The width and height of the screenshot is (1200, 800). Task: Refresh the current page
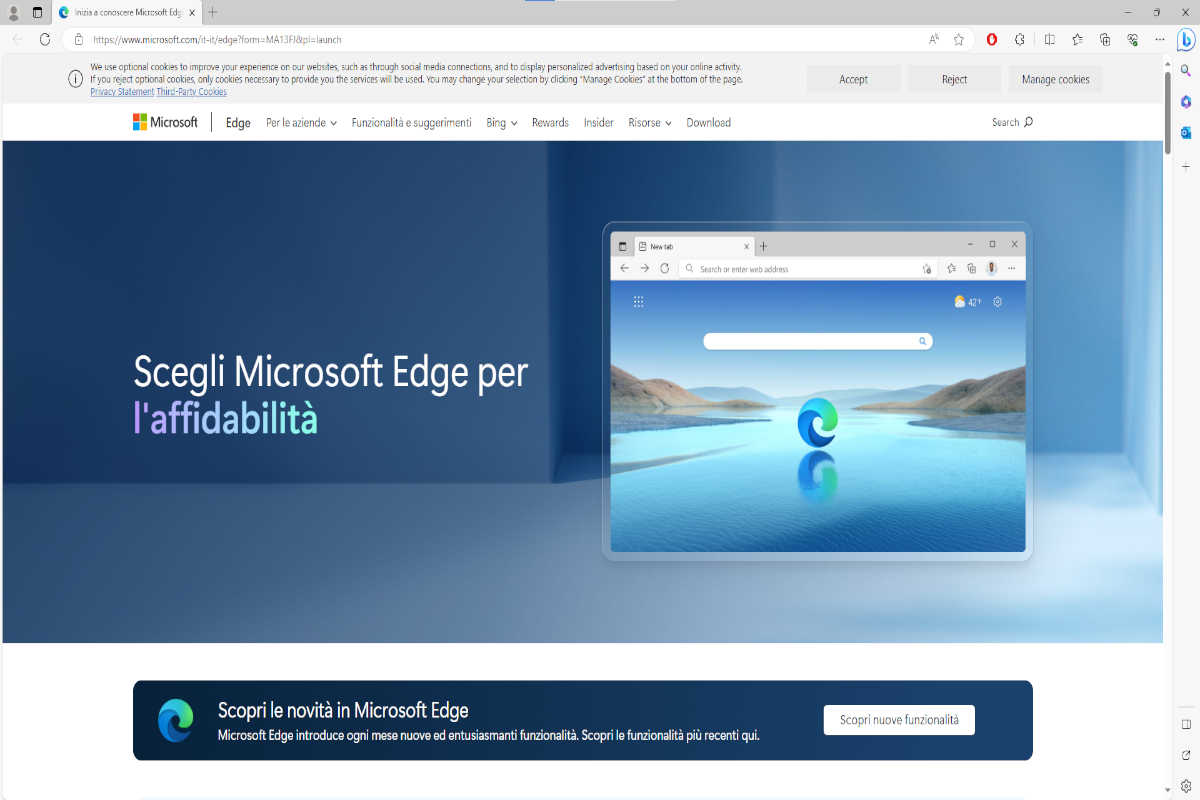point(45,39)
